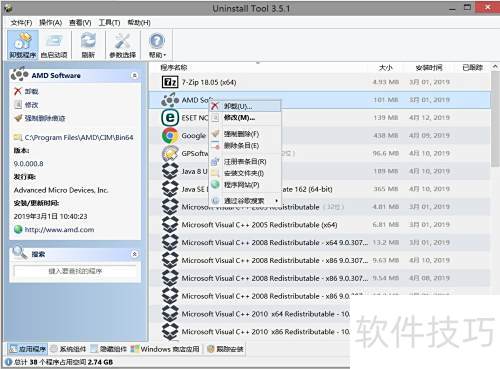Switch to the Windows 商店应用 tab
The image size is (500, 369).
point(165,349)
